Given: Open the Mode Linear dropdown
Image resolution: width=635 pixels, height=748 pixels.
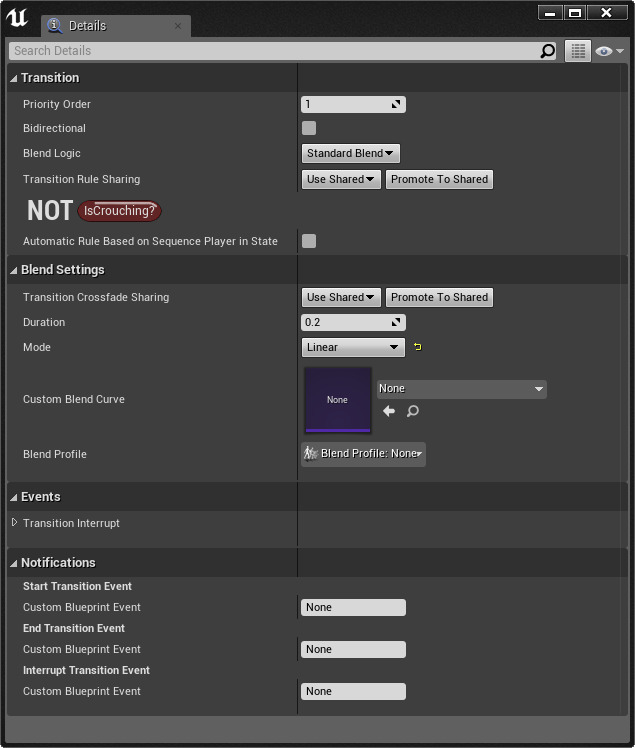Looking at the screenshot, I should 353,348.
